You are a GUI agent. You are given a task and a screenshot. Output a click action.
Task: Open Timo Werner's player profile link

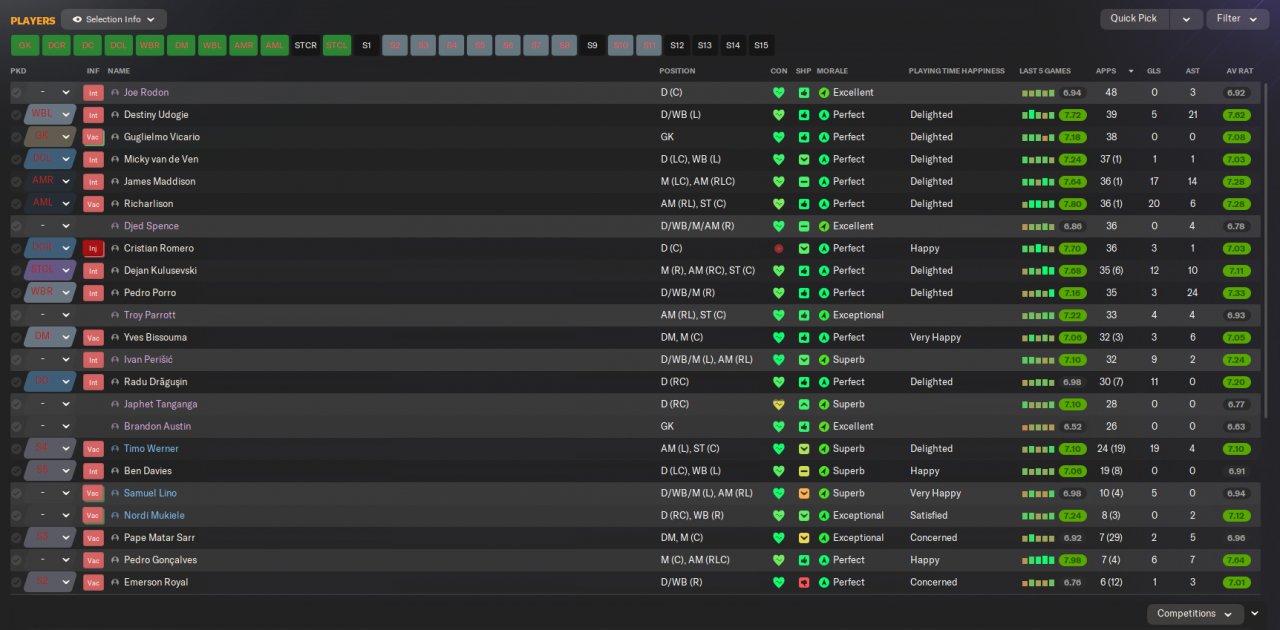pos(151,449)
